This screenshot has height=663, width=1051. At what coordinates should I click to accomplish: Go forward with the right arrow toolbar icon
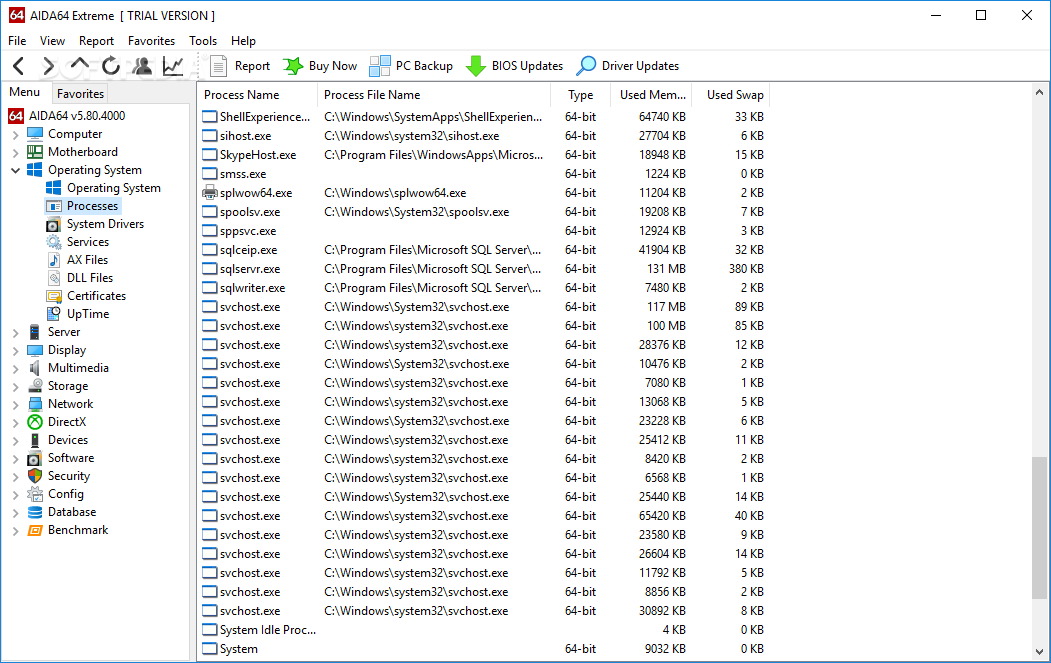[x=48, y=66]
